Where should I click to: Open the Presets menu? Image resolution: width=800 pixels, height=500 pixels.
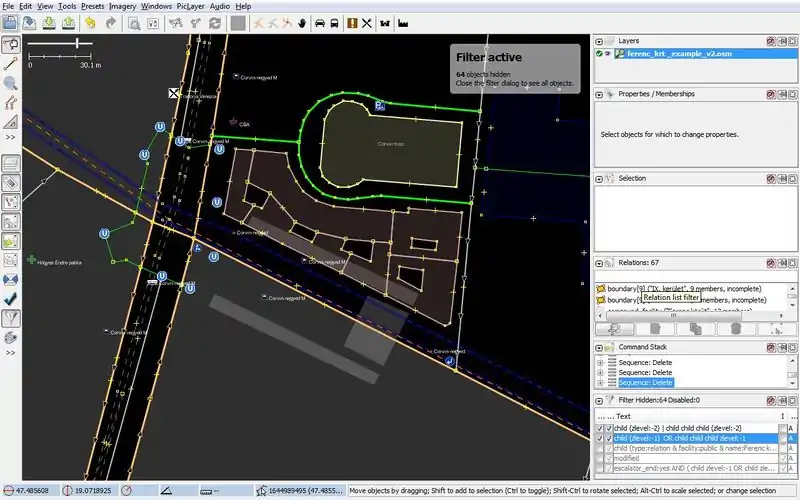pyautogui.click(x=91, y=6)
